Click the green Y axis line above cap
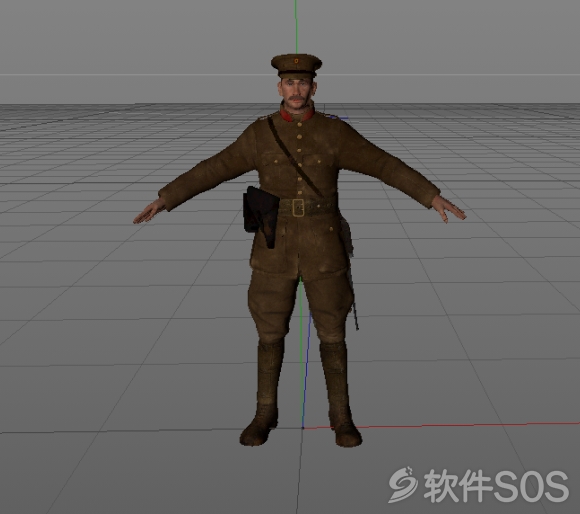The width and height of the screenshot is (580, 514). 296,27
